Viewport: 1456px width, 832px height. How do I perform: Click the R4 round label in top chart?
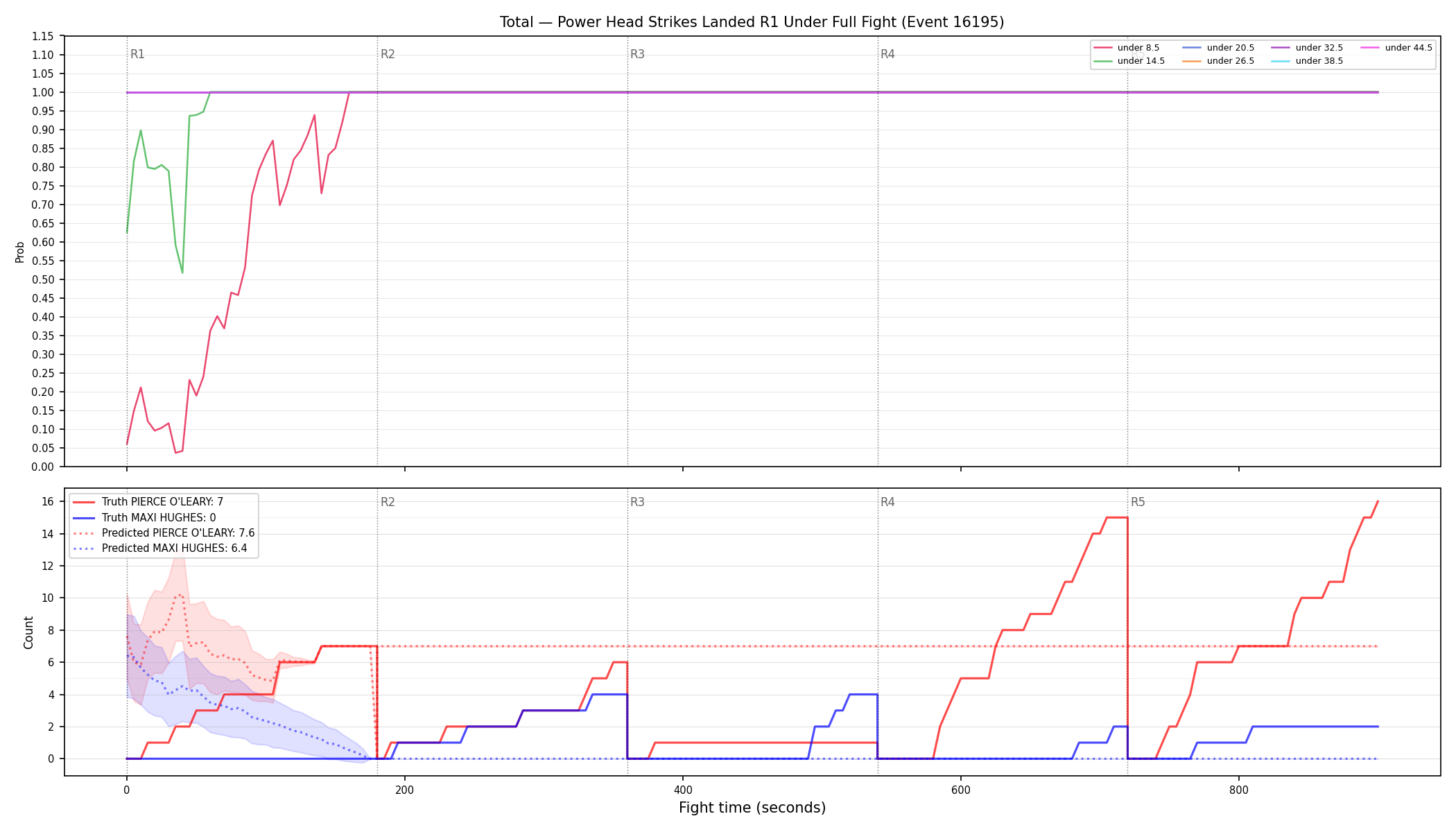pos(887,54)
